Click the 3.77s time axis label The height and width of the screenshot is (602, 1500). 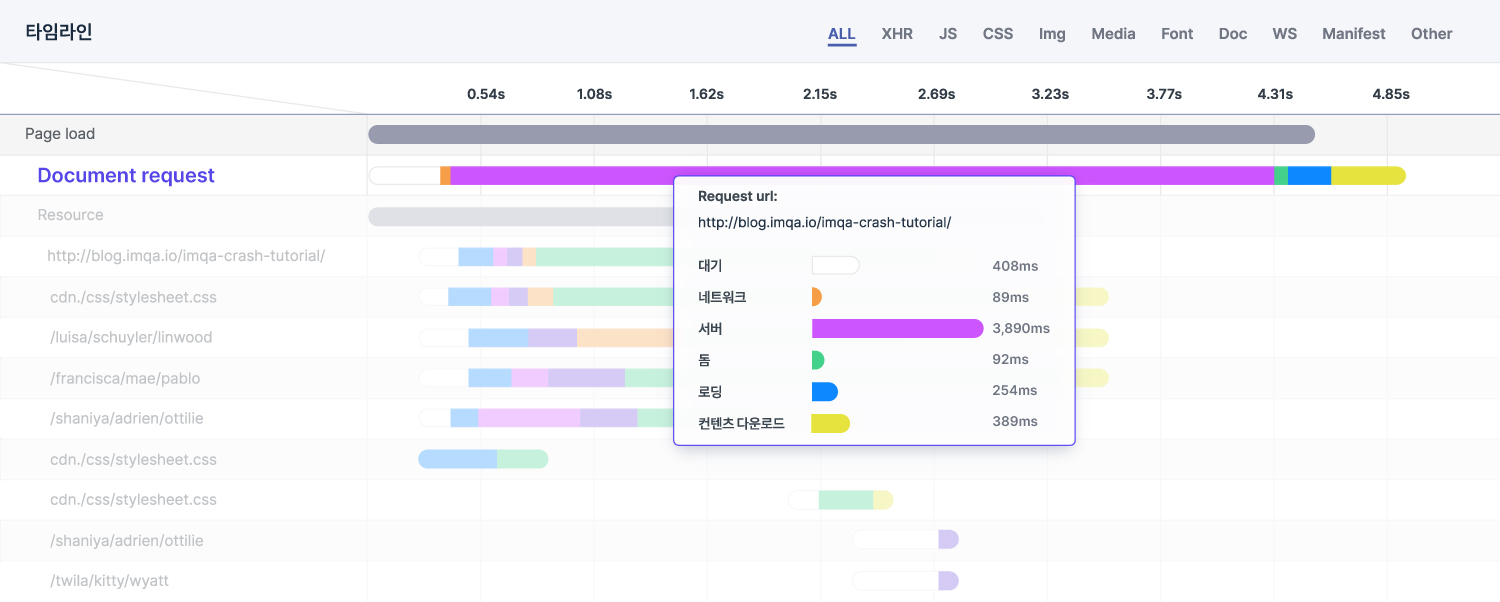pyautogui.click(x=1164, y=94)
